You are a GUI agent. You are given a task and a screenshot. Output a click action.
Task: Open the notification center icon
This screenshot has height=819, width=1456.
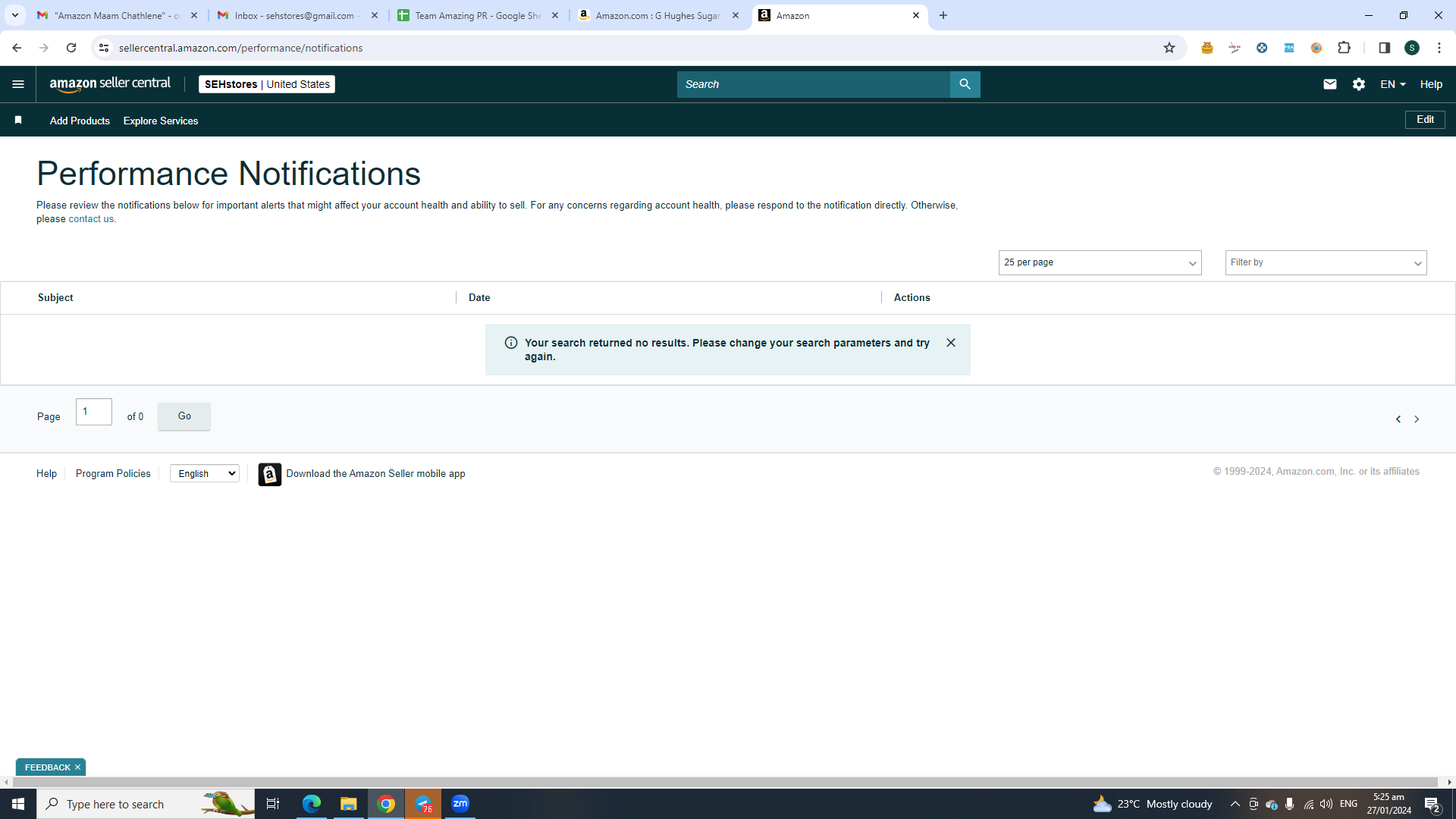click(x=1432, y=804)
